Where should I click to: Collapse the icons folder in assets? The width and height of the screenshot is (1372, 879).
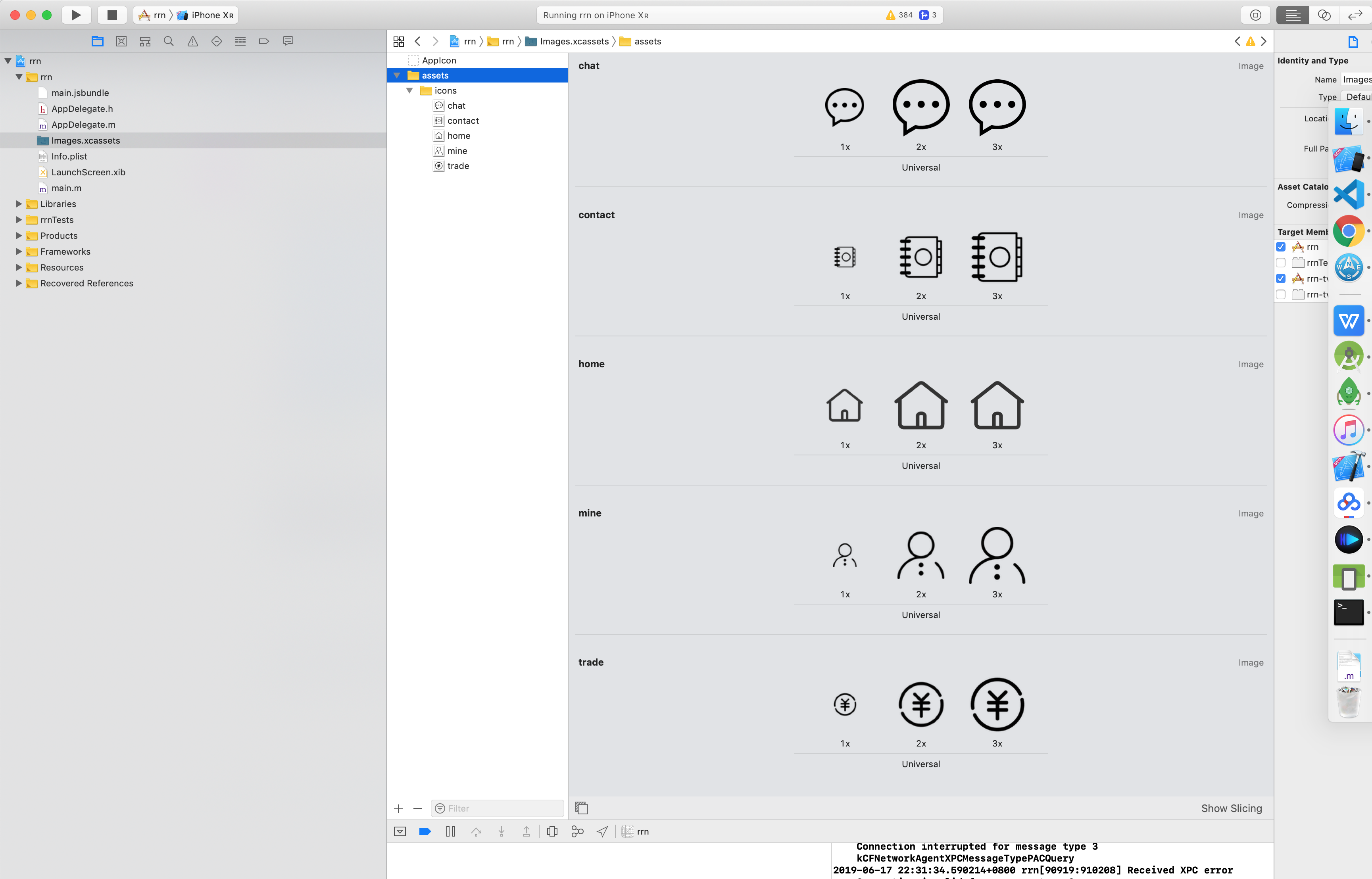point(409,90)
